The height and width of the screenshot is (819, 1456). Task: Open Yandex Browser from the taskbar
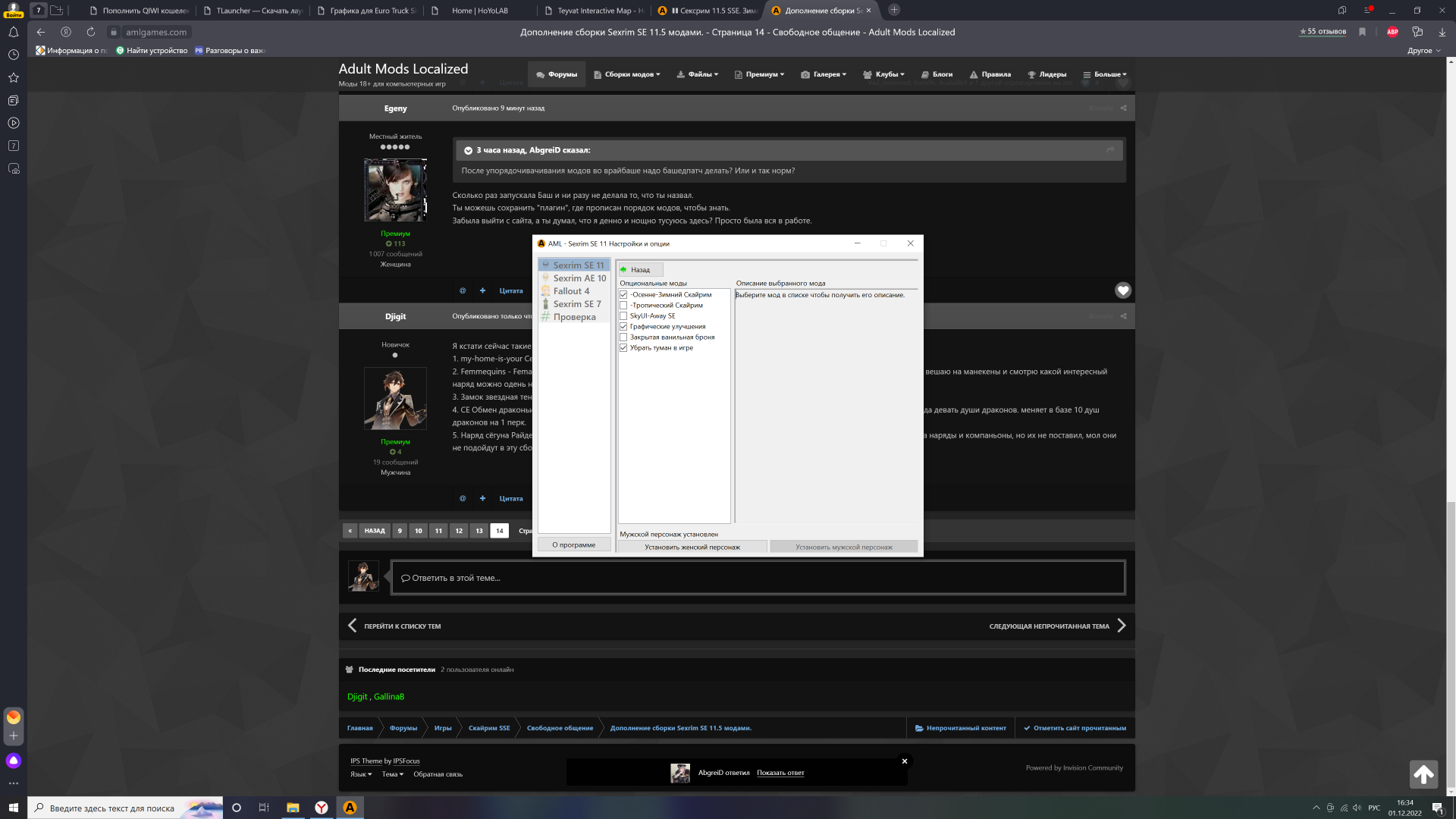tap(322, 808)
